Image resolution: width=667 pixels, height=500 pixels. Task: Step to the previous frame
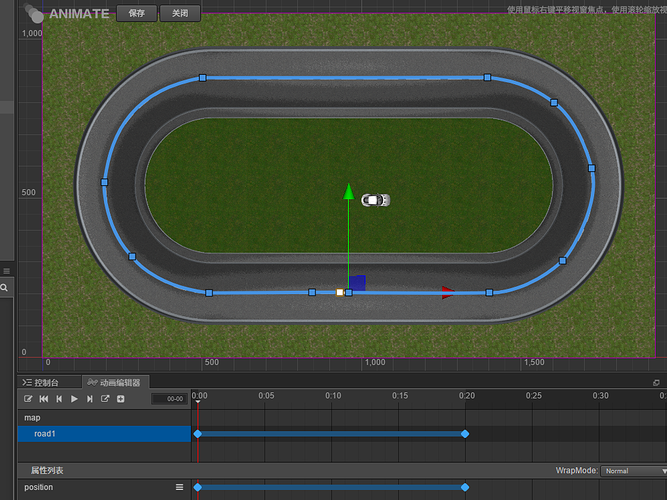tap(59, 399)
